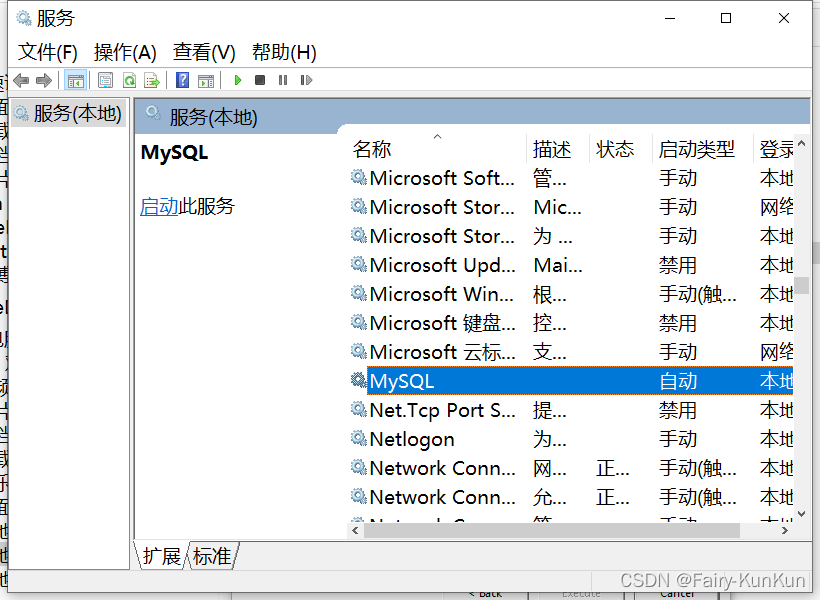Select the Microsoft Soft... service row
820x600 pixels.
tap(571, 178)
